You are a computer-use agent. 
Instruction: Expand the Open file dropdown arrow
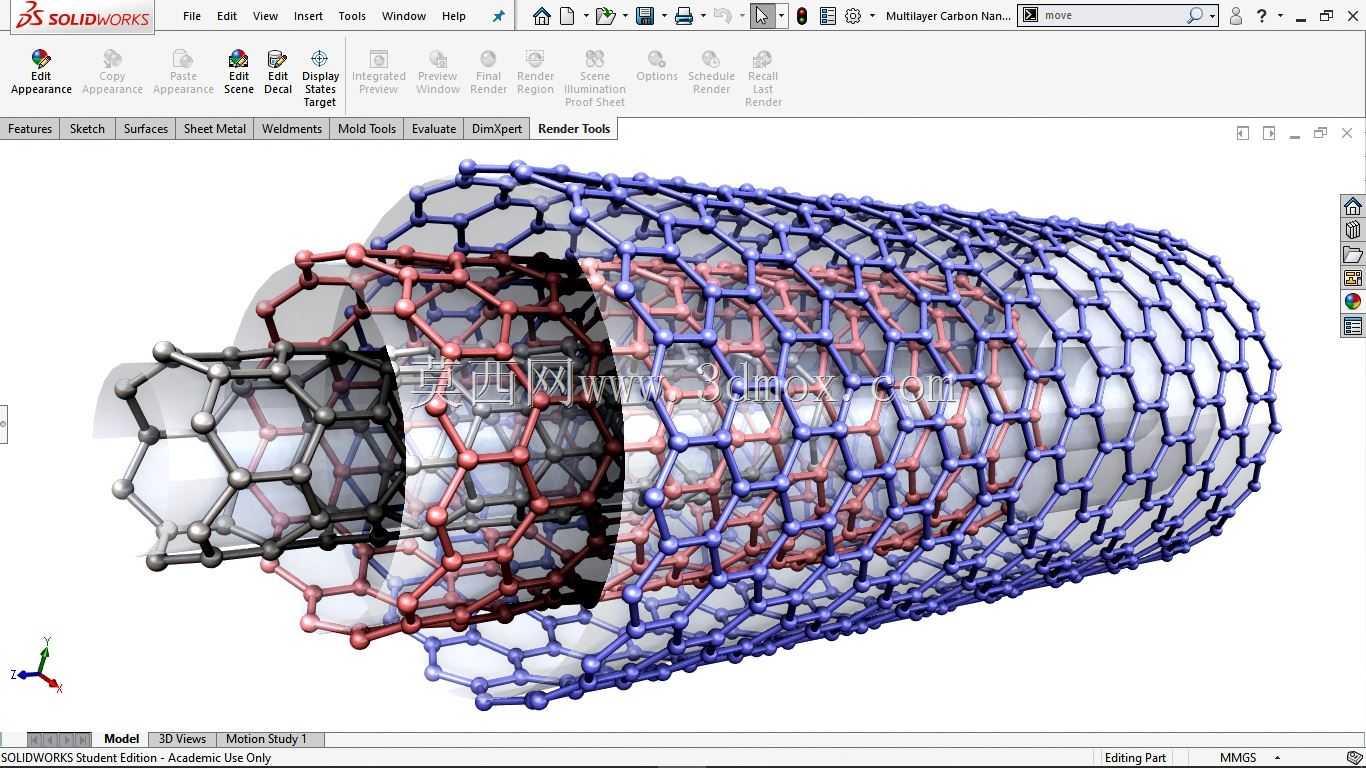[x=625, y=16]
